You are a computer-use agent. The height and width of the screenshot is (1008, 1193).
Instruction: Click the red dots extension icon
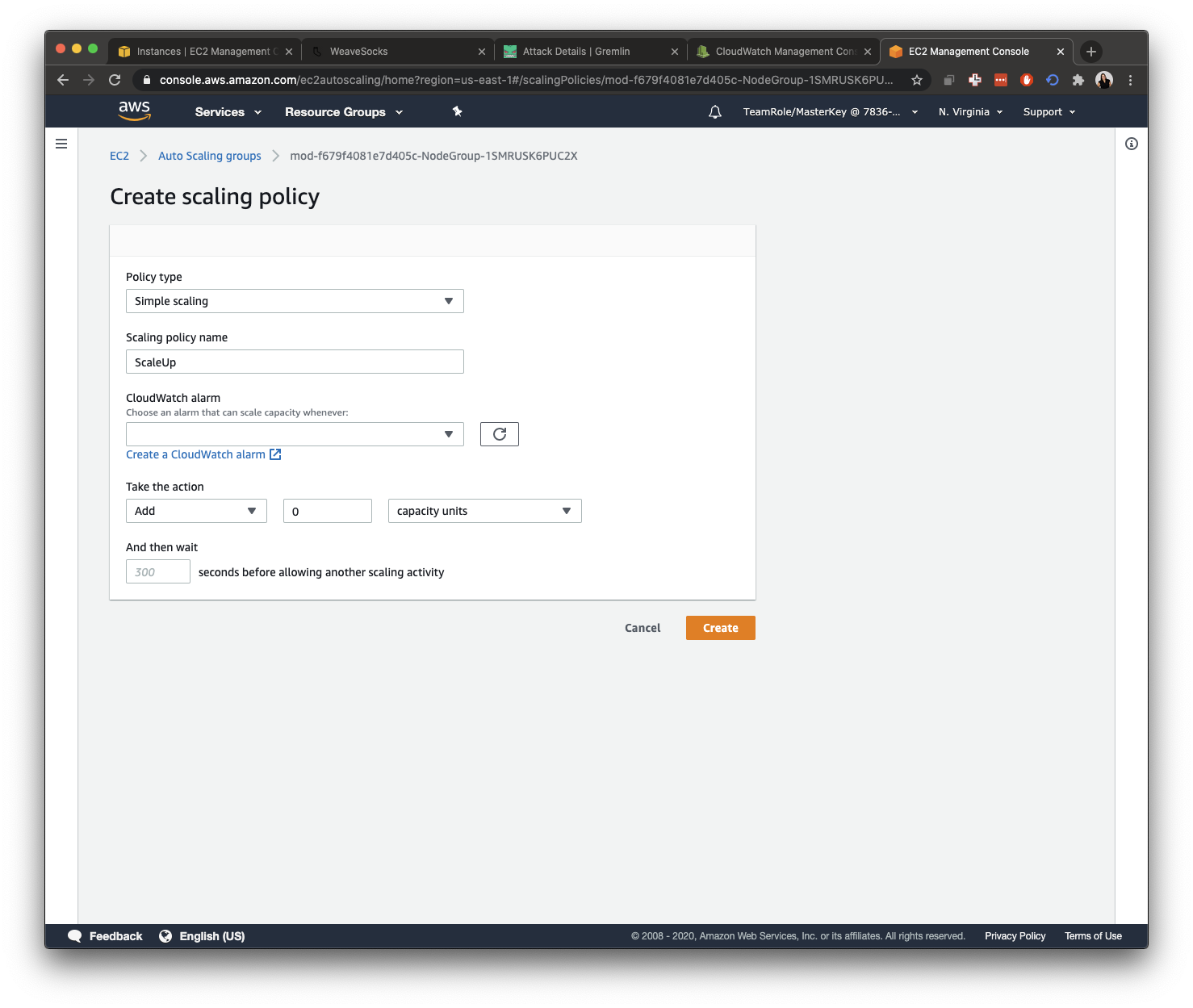pos(1001,80)
